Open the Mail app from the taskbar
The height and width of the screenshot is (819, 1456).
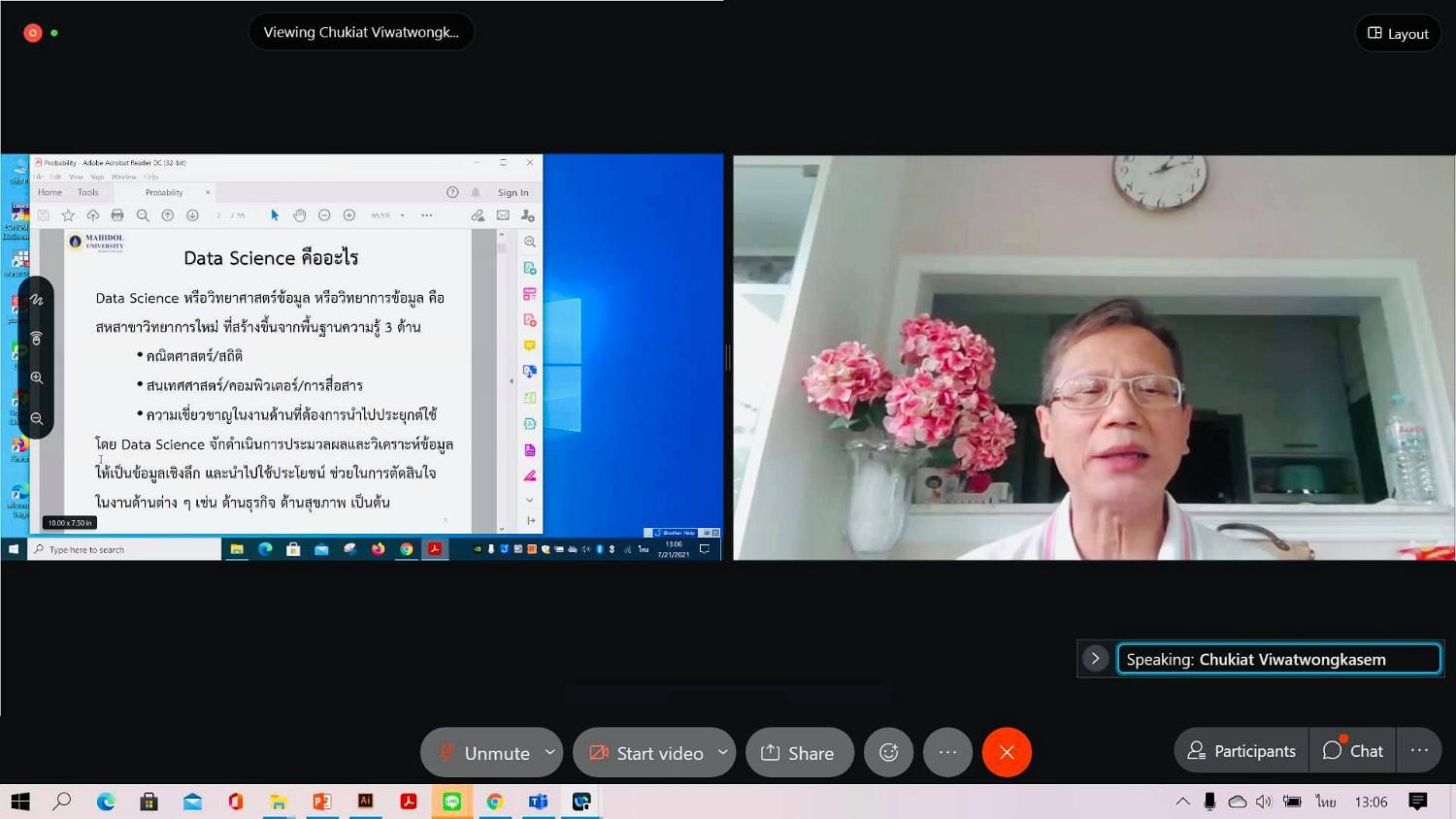click(x=192, y=802)
